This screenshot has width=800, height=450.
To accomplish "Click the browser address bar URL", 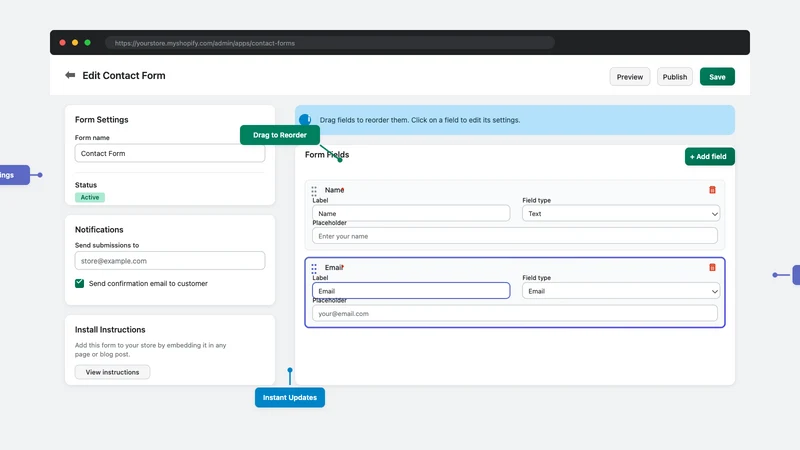I will [330, 43].
